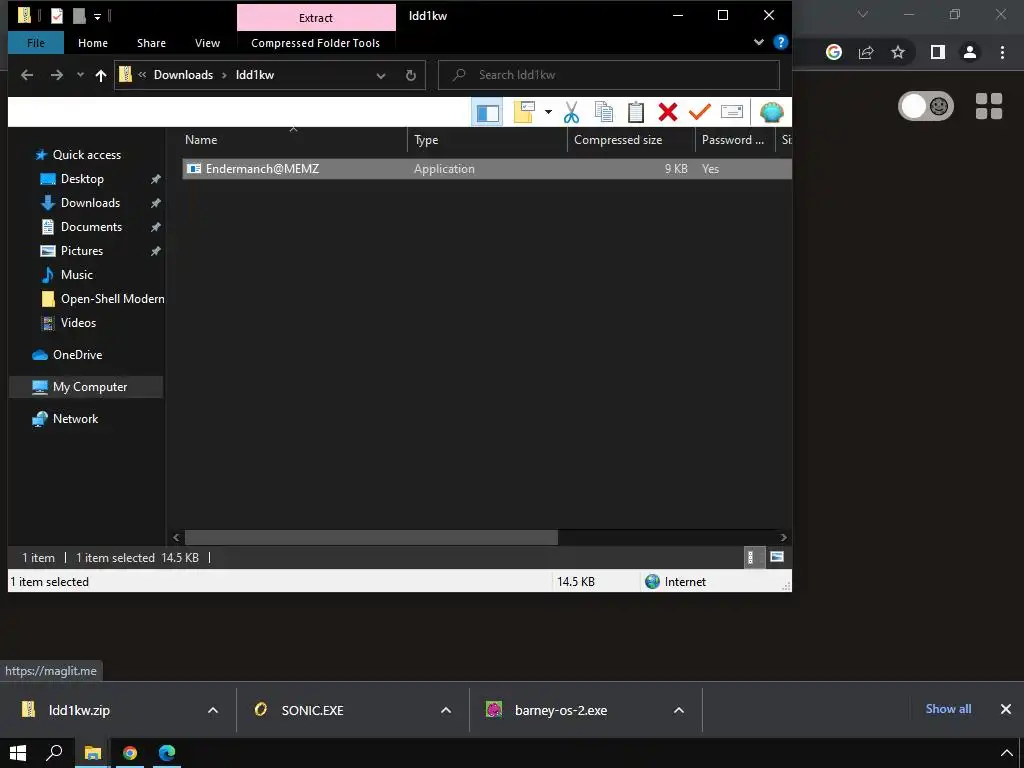Go forward with the right arrow
This screenshot has height=768, width=1024.
(x=57, y=75)
